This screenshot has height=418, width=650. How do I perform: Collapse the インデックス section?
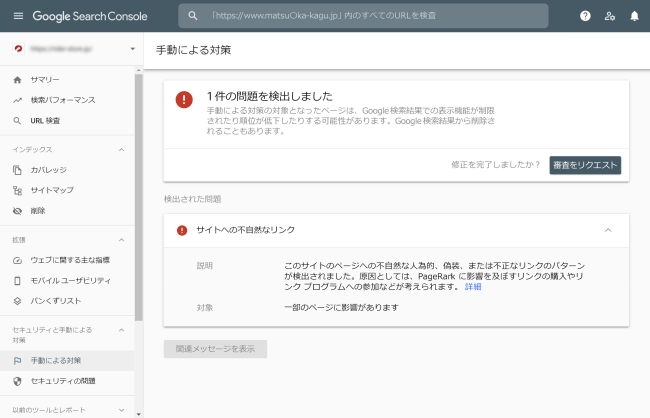point(121,150)
